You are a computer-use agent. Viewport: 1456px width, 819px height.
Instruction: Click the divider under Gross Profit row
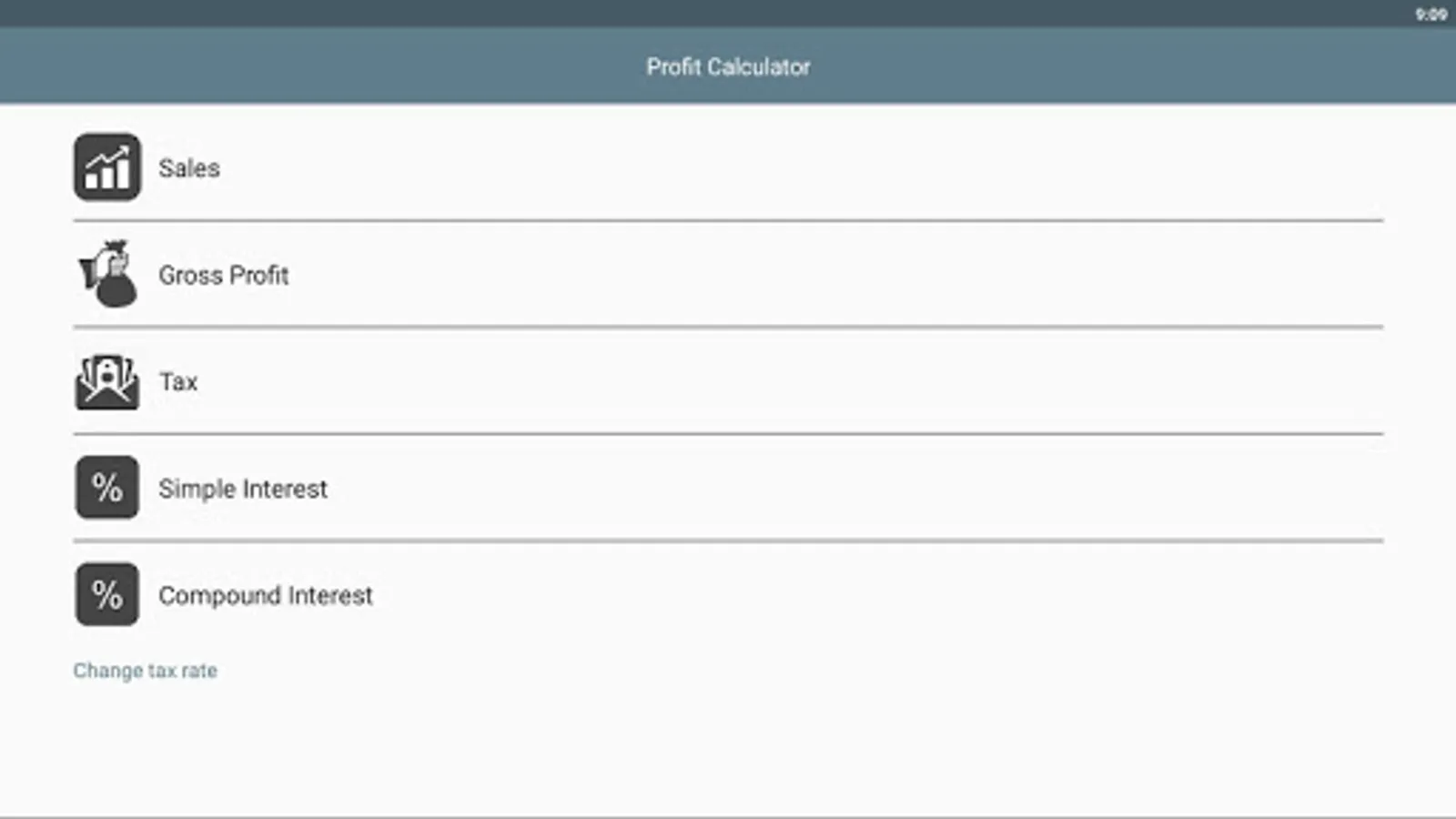pos(728,327)
